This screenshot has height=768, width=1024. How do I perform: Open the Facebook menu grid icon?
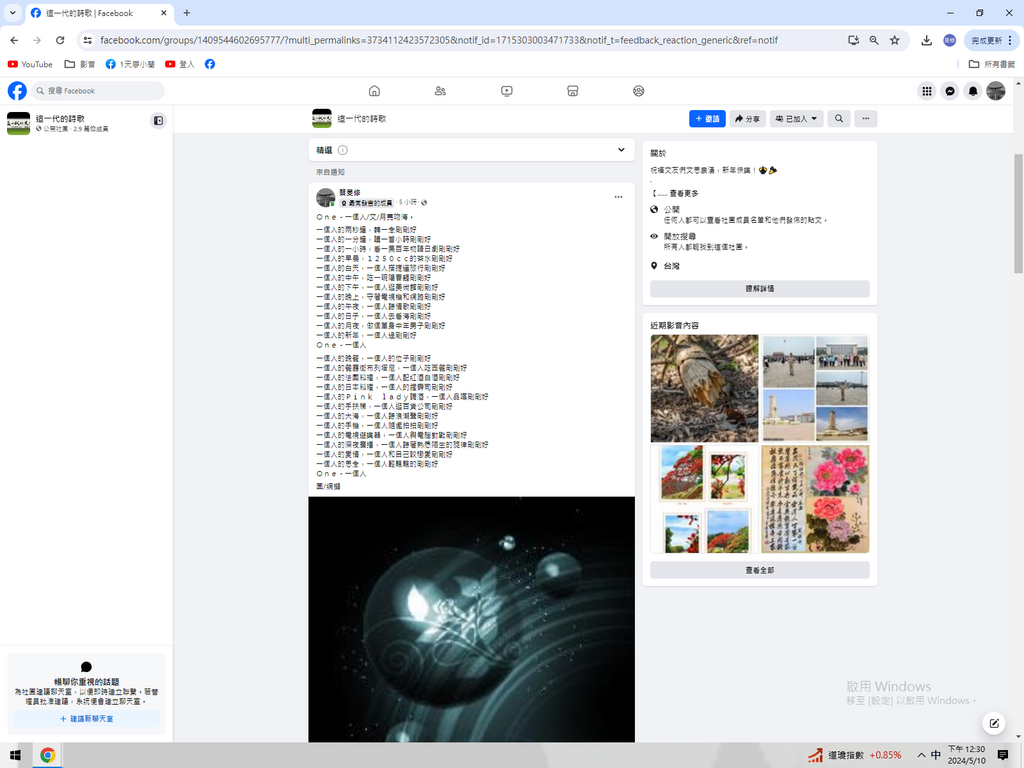click(927, 91)
